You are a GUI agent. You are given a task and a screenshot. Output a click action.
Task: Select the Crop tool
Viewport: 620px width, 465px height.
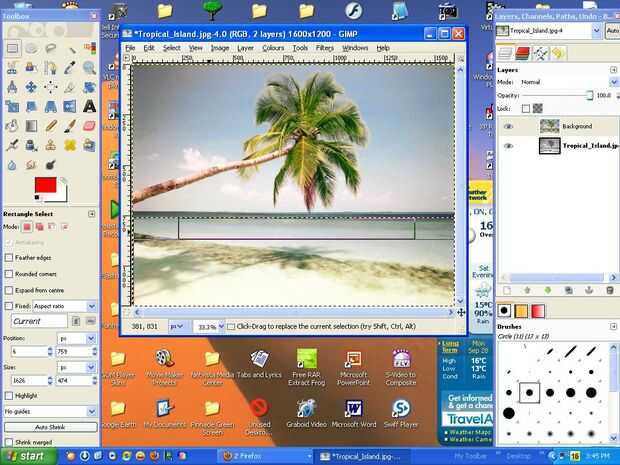(x=70, y=87)
